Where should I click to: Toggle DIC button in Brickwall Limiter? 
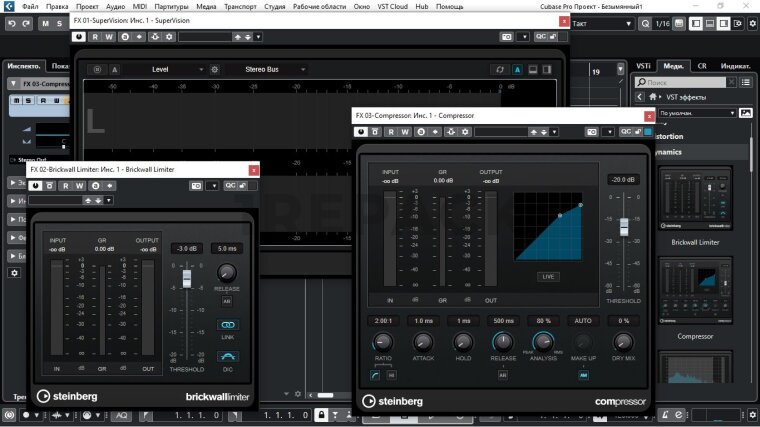[227, 357]
